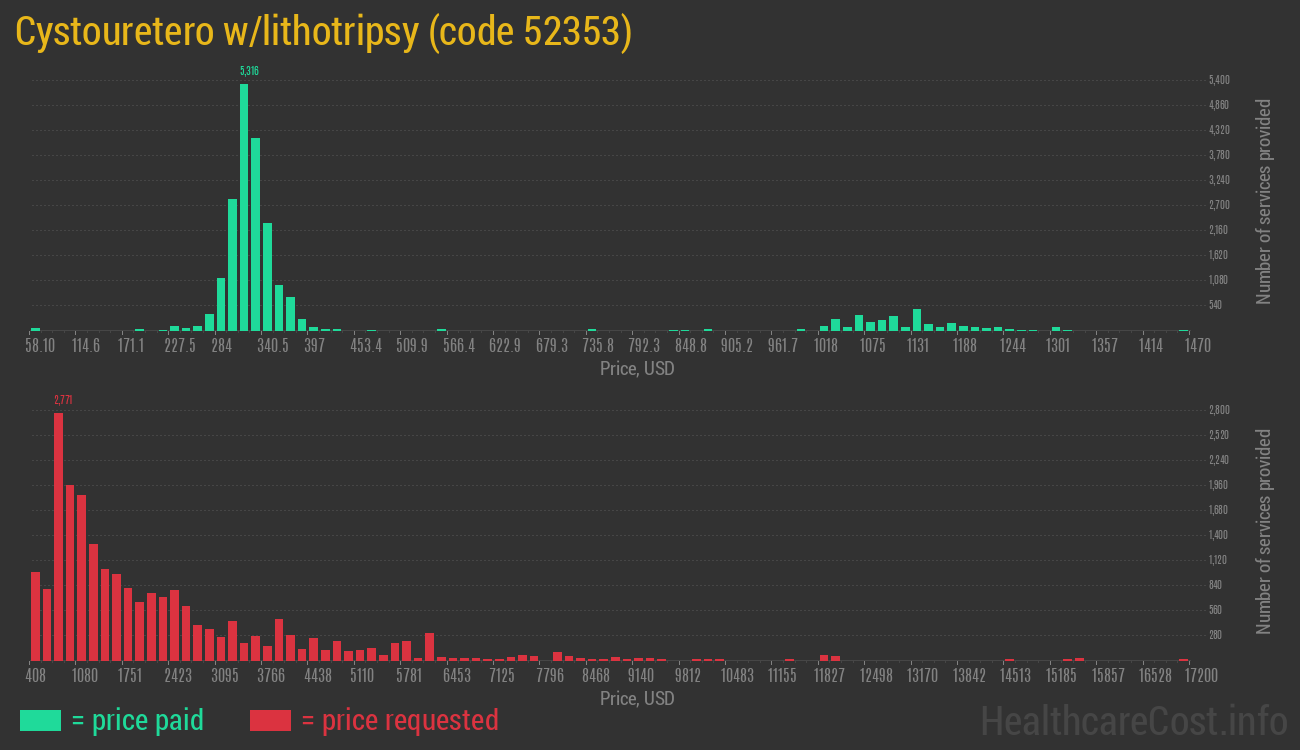Click the 1470 tick at the top axis end
Viewport: 1300px width, 750px height.
point(1197,346)
